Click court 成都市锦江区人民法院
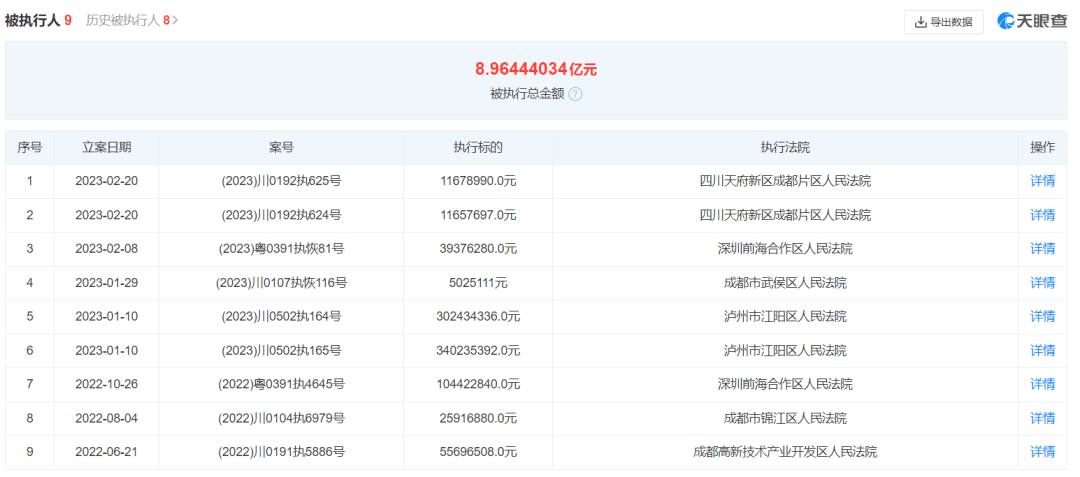The width and height of the screenshot is (1080, 477). coord(785,418)
